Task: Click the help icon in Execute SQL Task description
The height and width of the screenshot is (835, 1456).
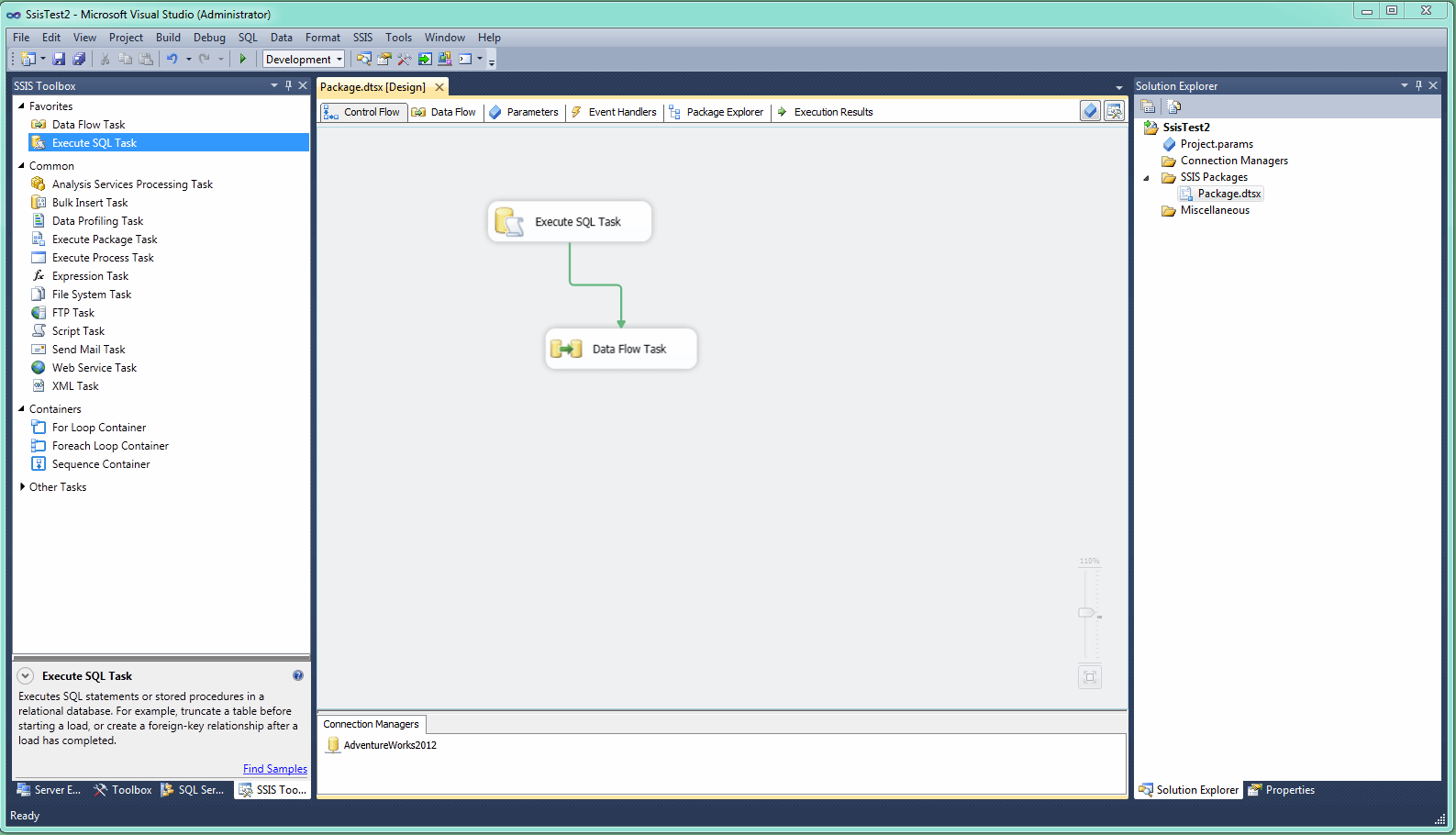Action: (x=298, y=675)
